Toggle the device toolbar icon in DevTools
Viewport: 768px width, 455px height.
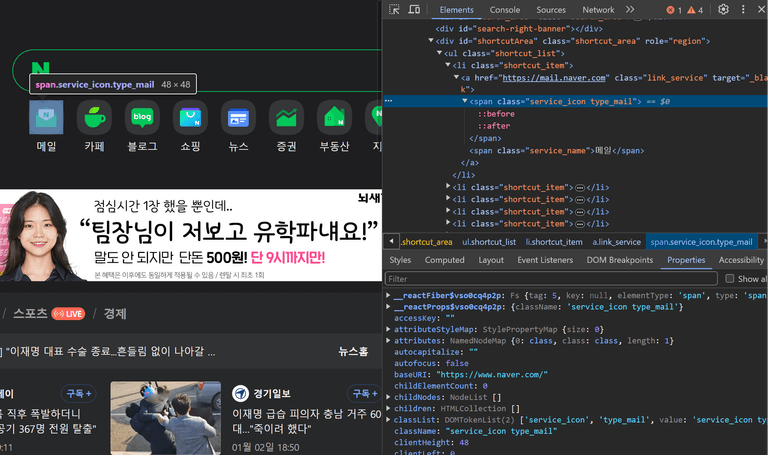[x=414, y=9]
